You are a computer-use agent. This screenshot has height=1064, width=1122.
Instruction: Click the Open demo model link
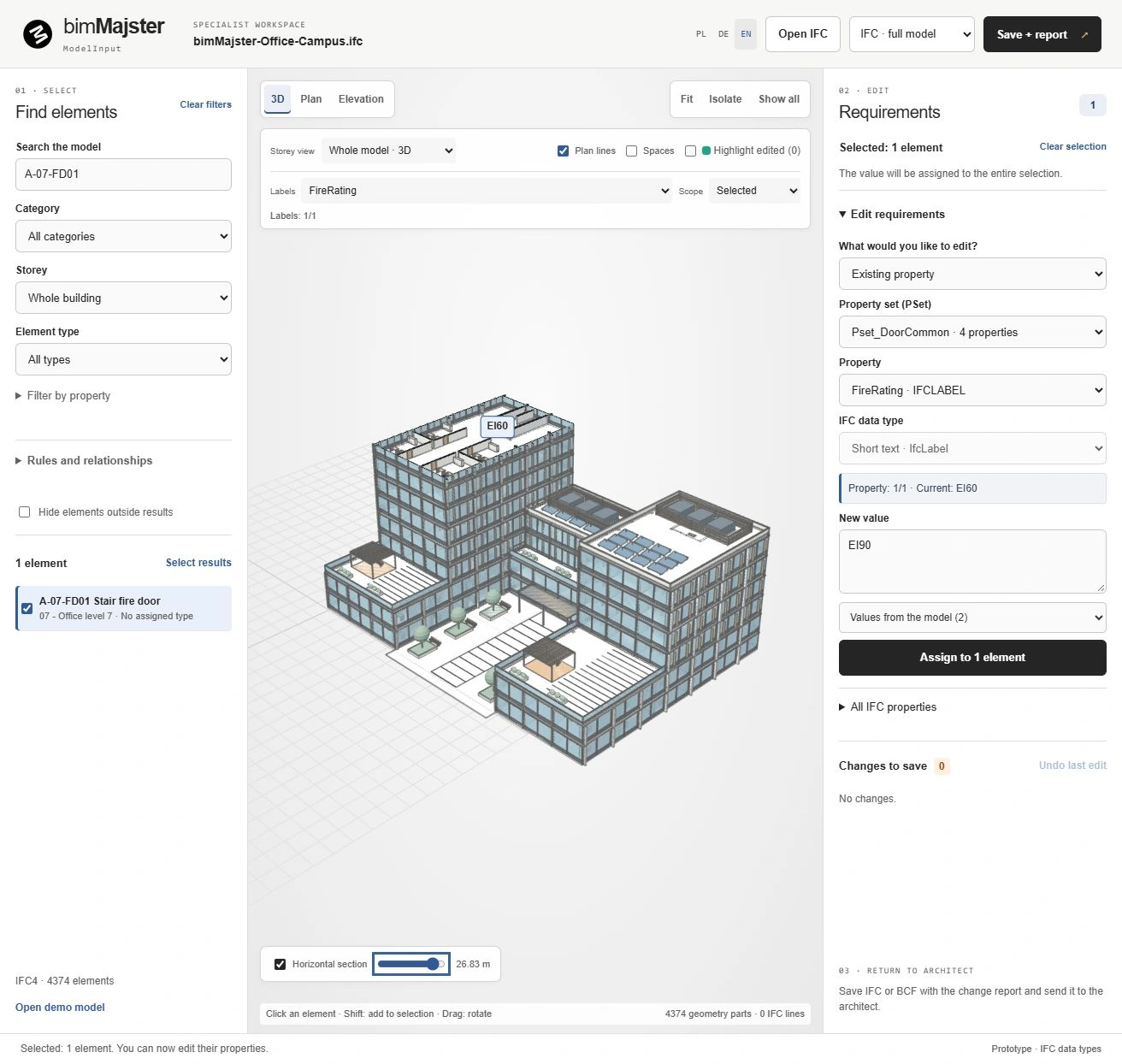click(x=60, y=1008)
